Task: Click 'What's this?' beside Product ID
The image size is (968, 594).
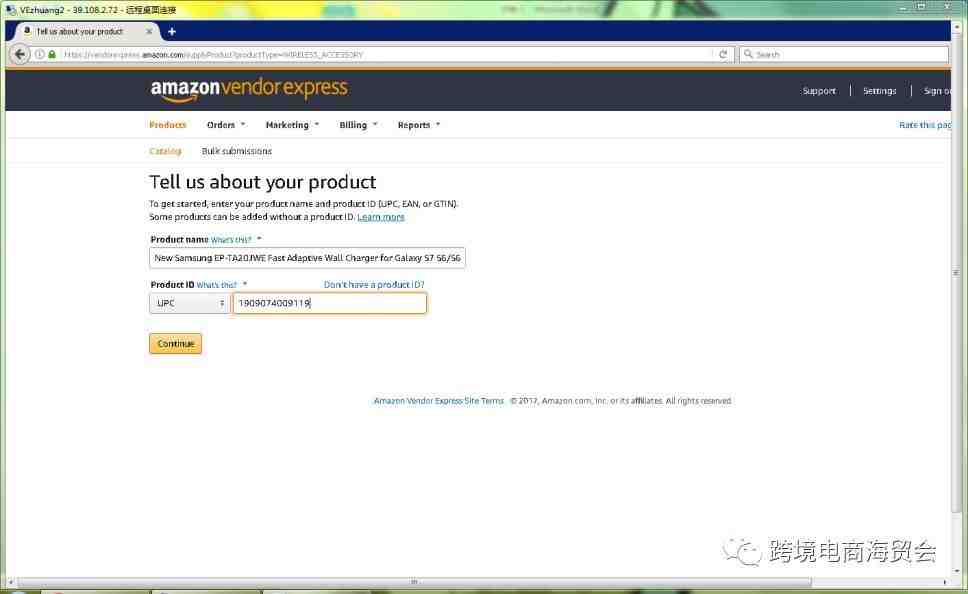Action: point(216,285)
